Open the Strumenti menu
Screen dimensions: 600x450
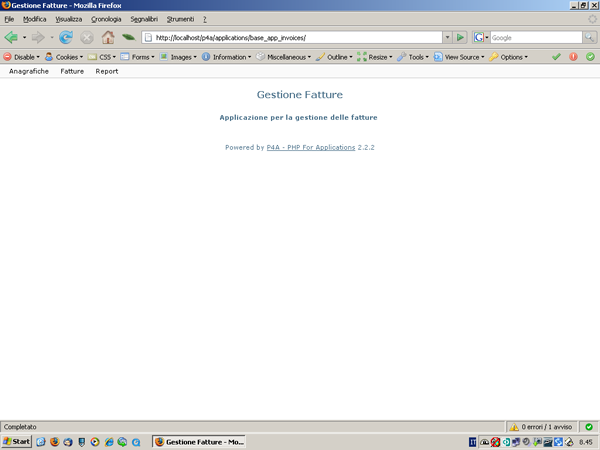[x=180, y=19]
